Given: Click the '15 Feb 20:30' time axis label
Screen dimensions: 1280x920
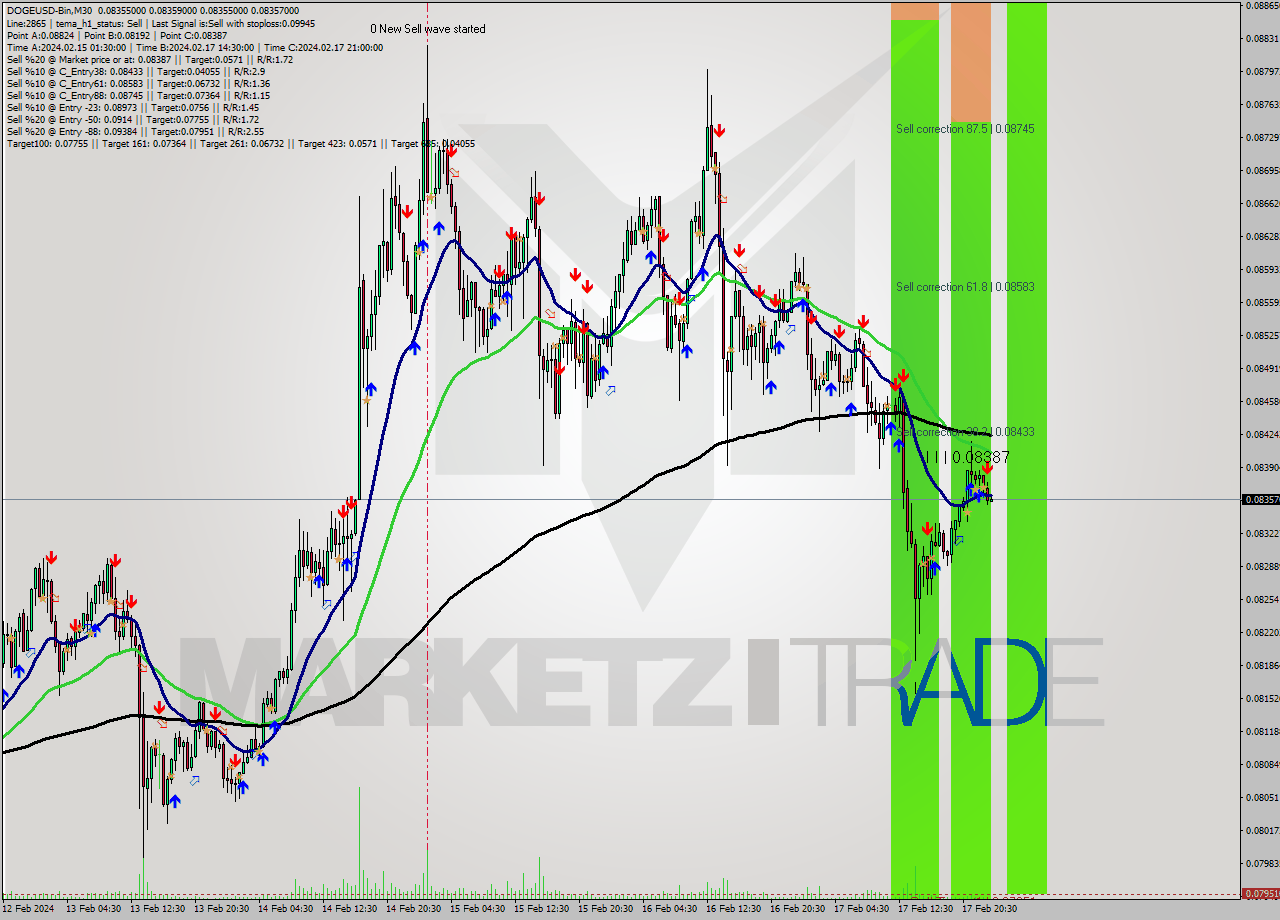Looking at the screenshot, I should click(x=607, y=909).
